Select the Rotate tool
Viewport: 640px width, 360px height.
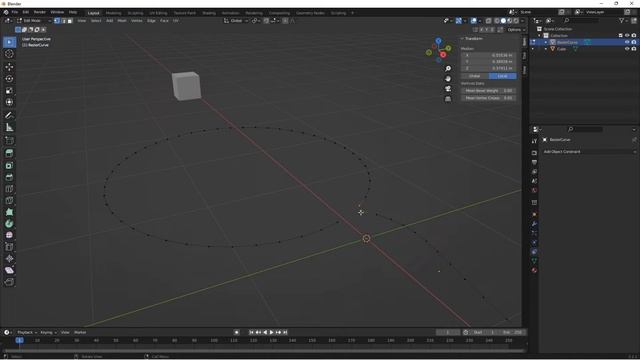[9, 78]
